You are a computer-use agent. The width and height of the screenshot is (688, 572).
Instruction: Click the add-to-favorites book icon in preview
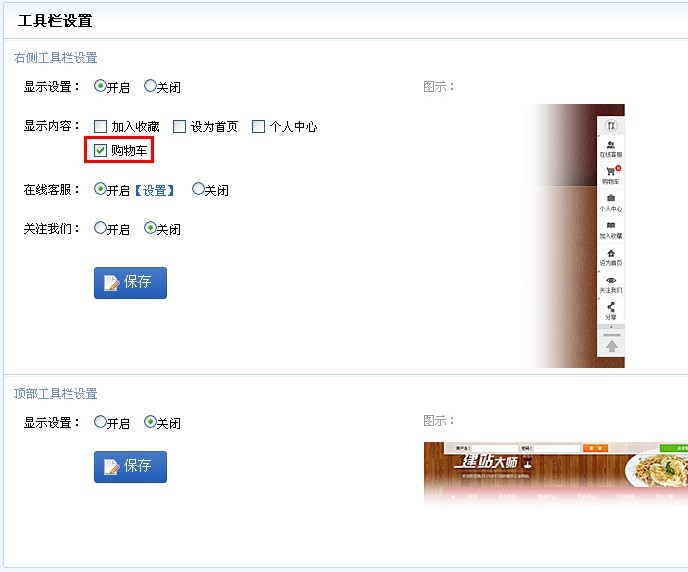611,225
